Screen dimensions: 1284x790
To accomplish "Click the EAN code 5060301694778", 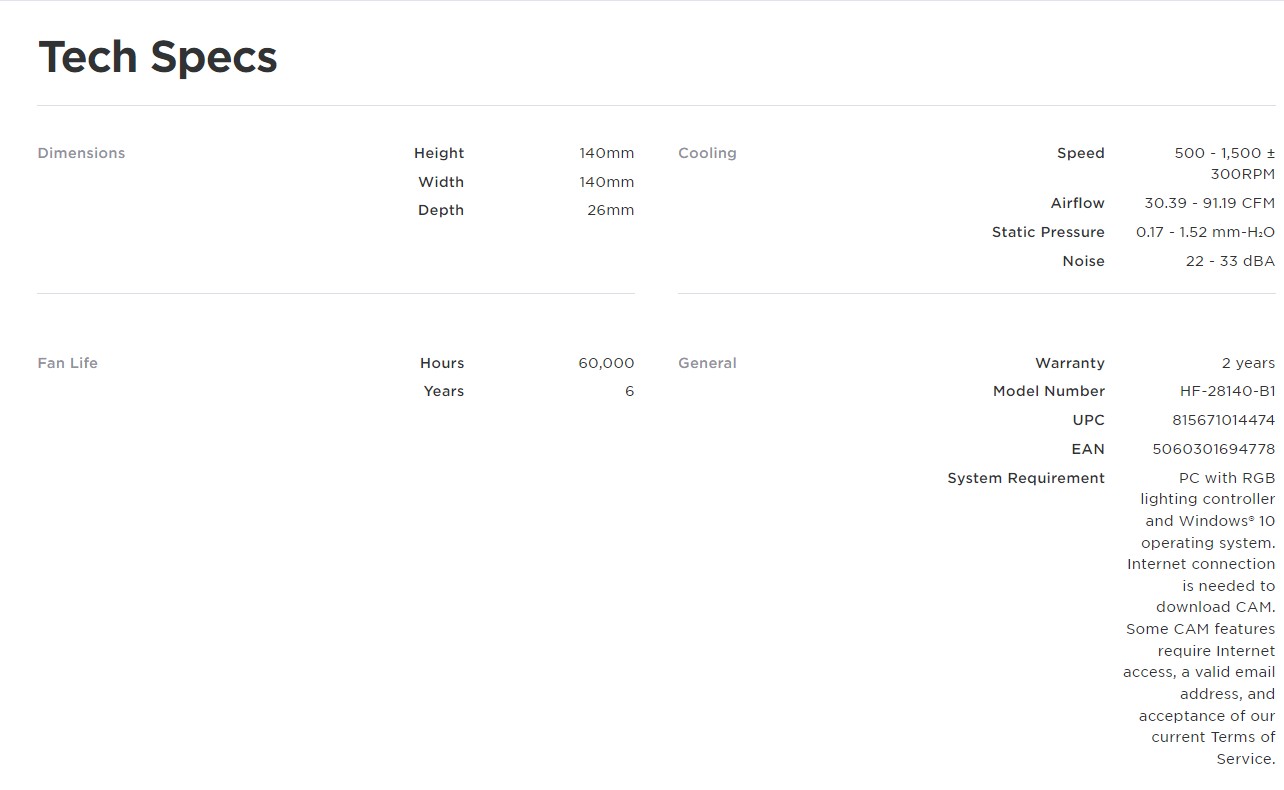I will tap(1213, 449).
